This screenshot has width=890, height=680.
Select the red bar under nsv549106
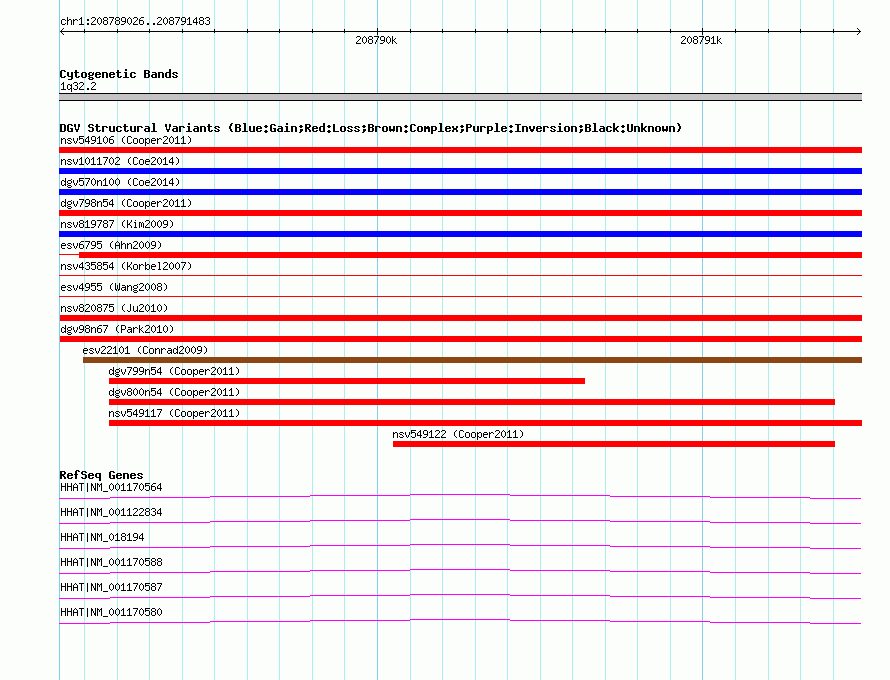click(x=460, y=150)
